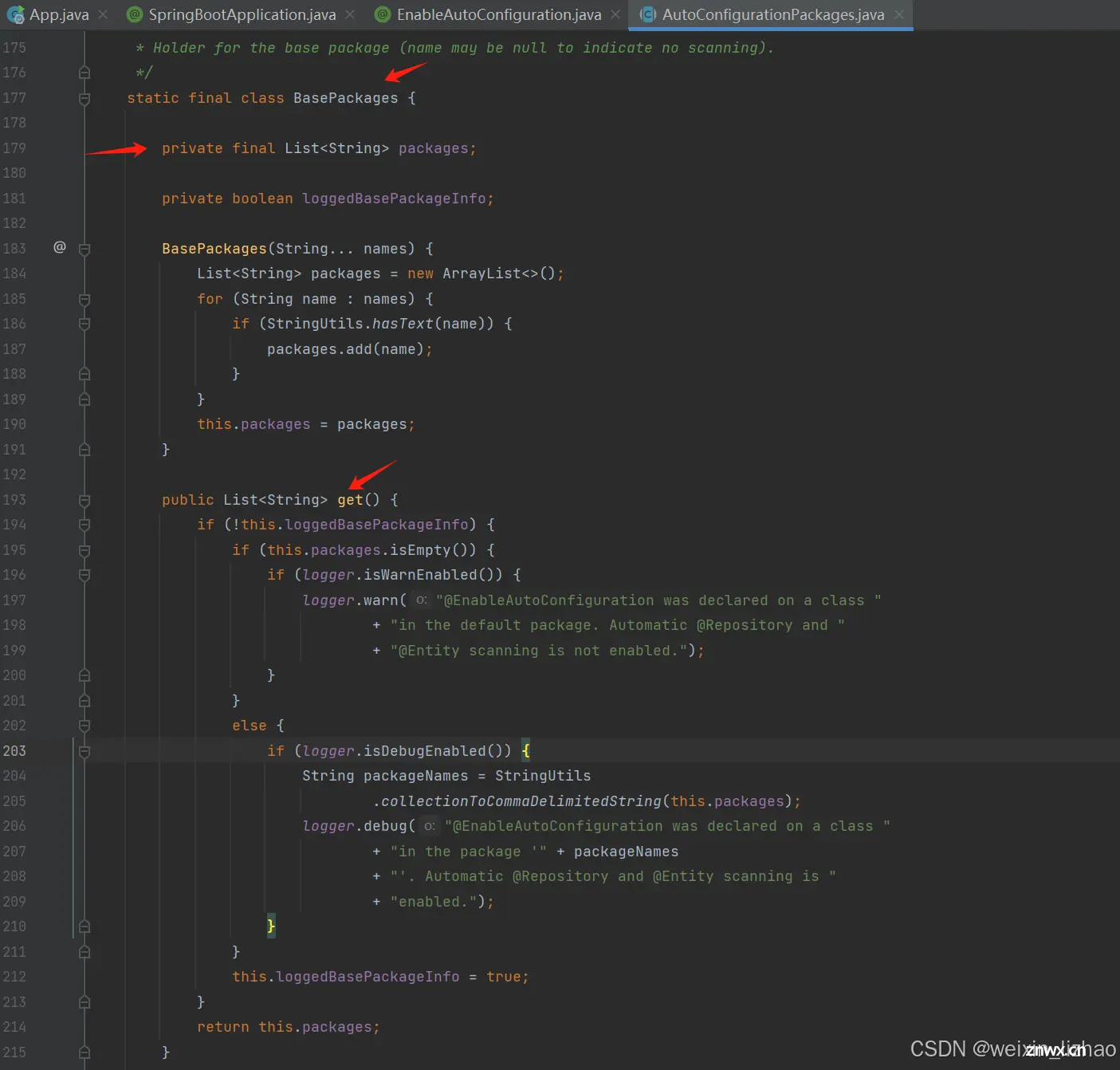1120x1070 pixels.
Task: Click the fold end marker at line 191
Action: tap(84, 450)
